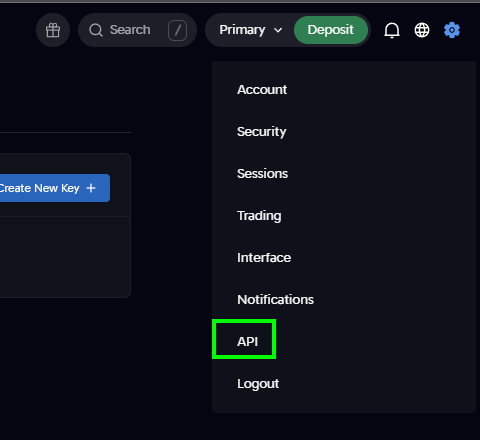
Task: Select API from the settings menu
Action: (x=247, y=342)
